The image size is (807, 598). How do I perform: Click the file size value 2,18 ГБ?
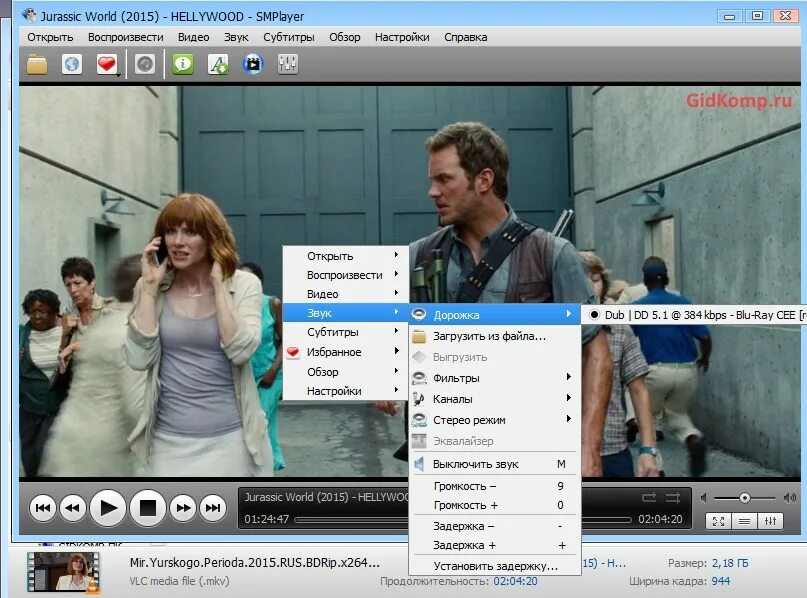tap(730, 563)
